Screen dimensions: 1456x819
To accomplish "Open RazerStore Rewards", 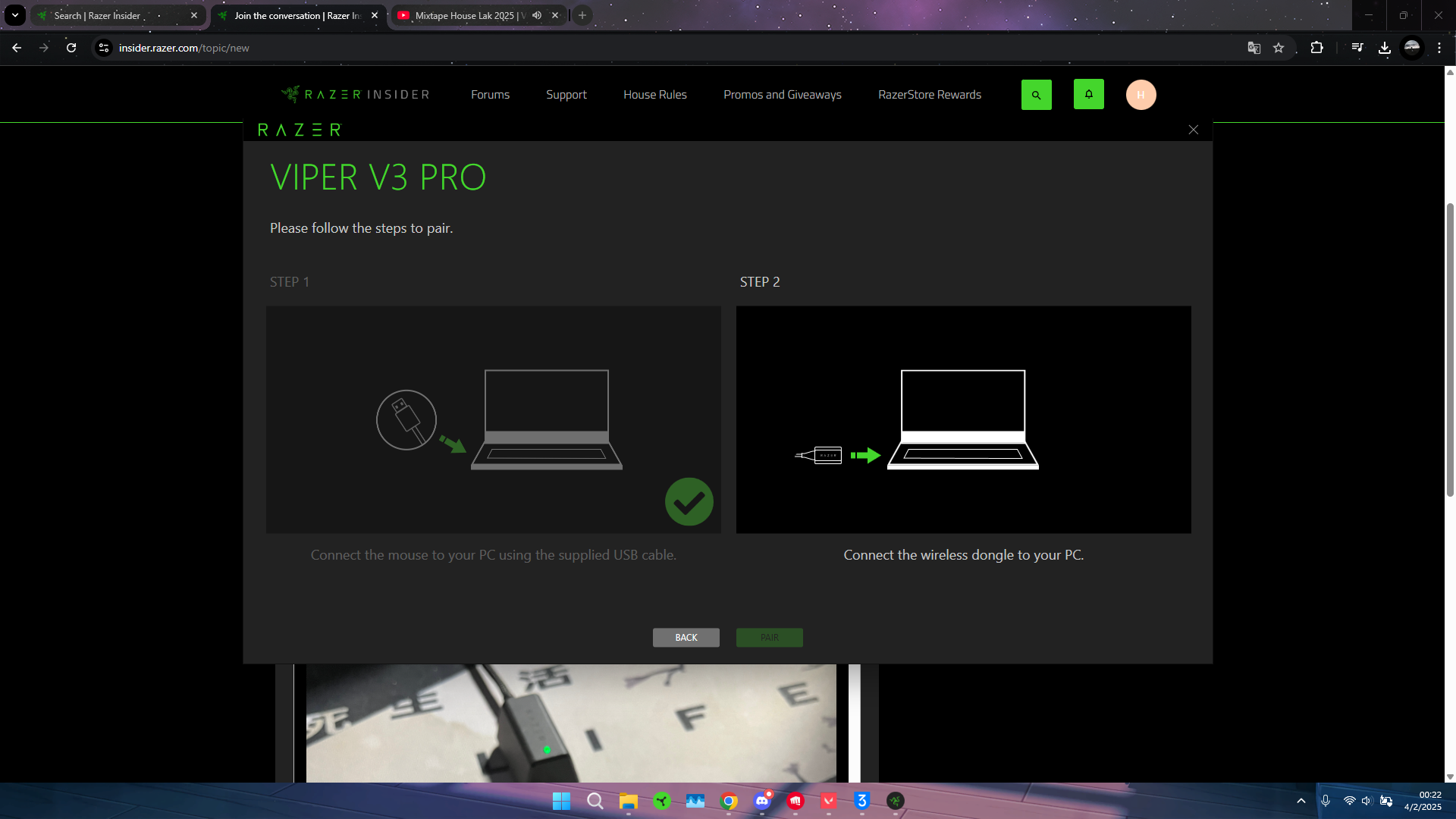I will coord(930,95).
